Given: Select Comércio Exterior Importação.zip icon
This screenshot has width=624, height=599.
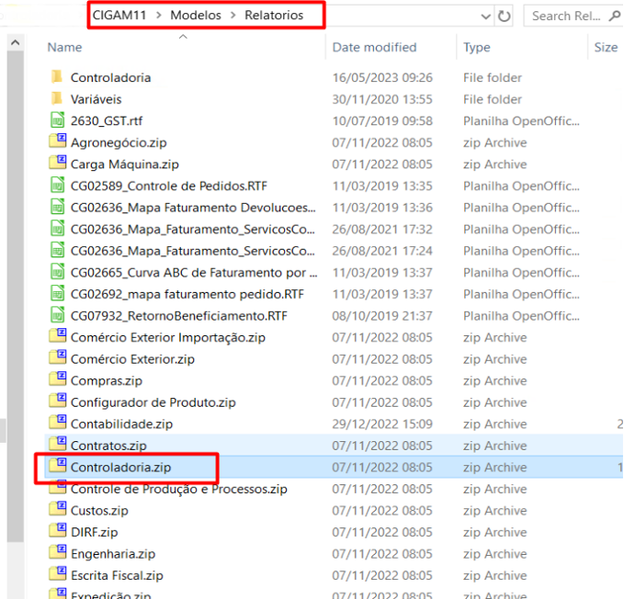Looking at the screenshot, I should tap(57, 336).
